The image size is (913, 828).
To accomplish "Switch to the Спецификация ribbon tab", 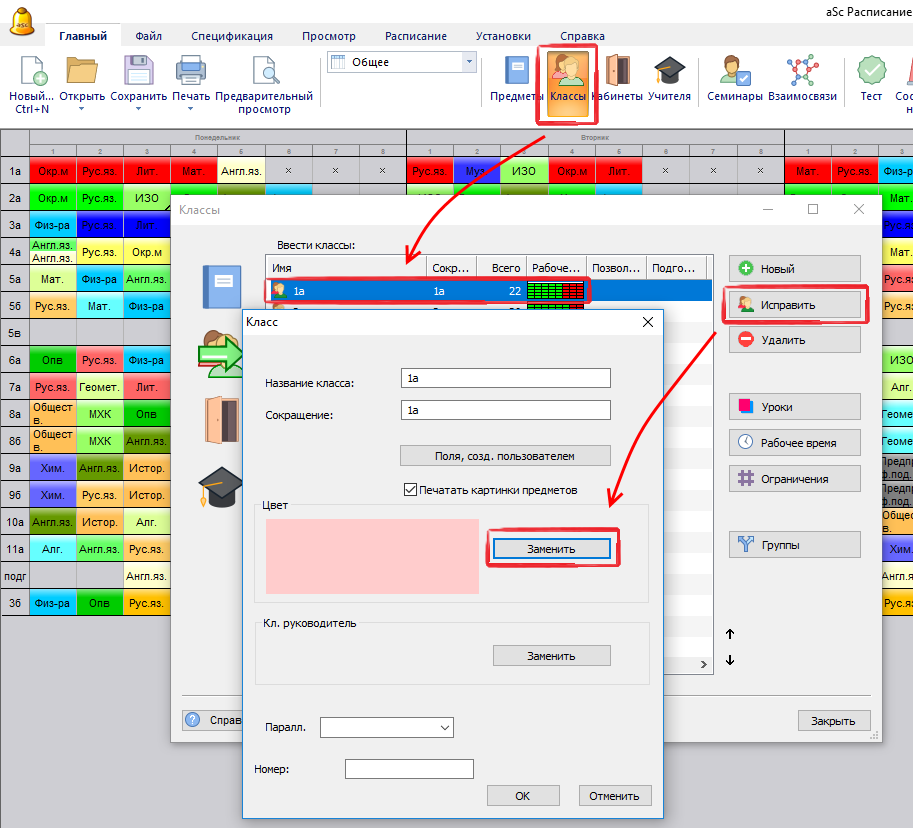I will click(x=231, y=36).
